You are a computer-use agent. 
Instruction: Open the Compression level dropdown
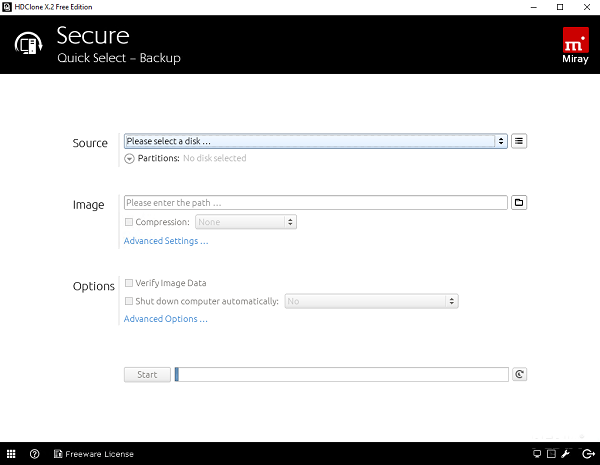point(246,222)
